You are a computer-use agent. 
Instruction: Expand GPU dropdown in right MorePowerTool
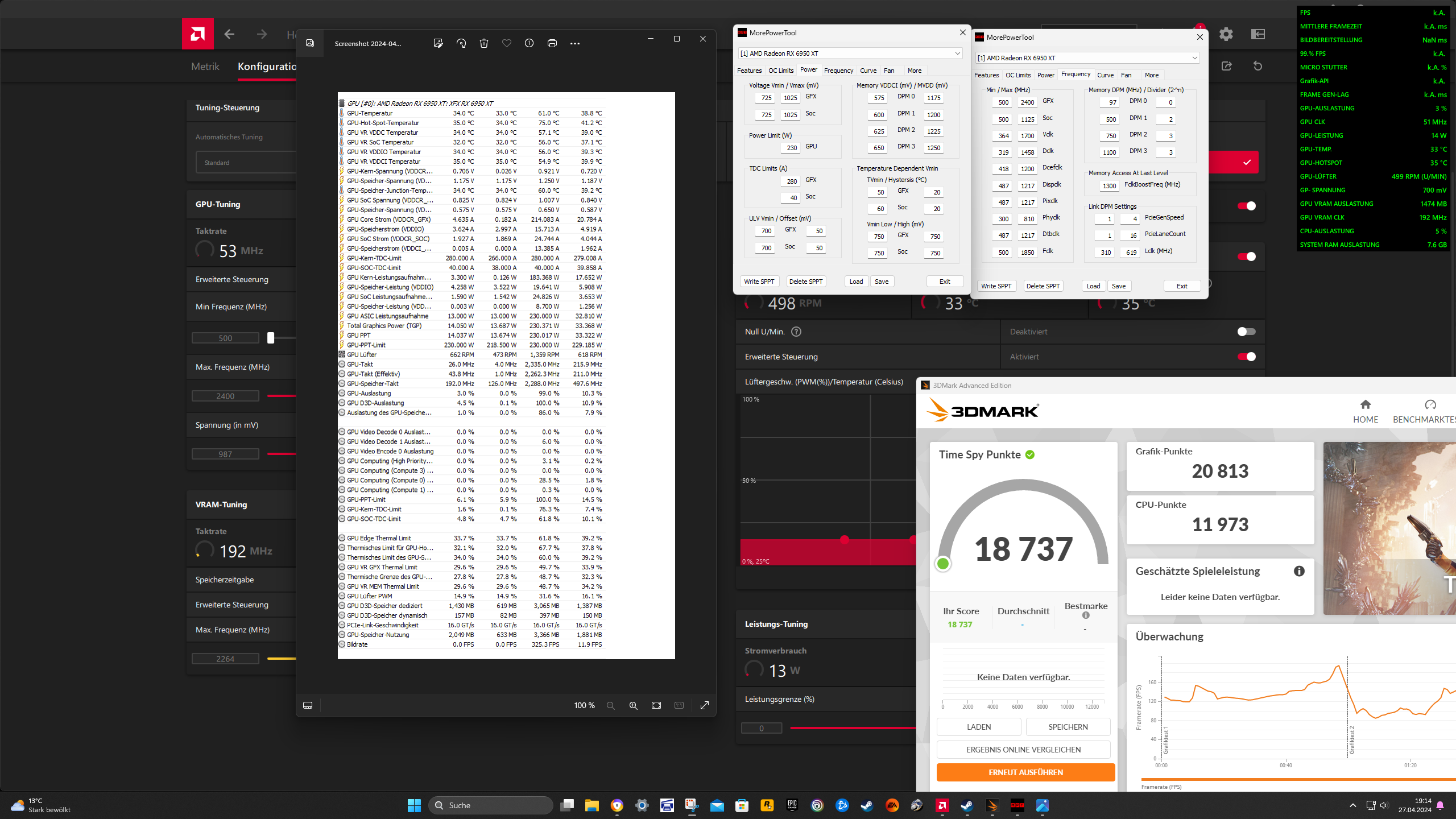coord(1194,58)
